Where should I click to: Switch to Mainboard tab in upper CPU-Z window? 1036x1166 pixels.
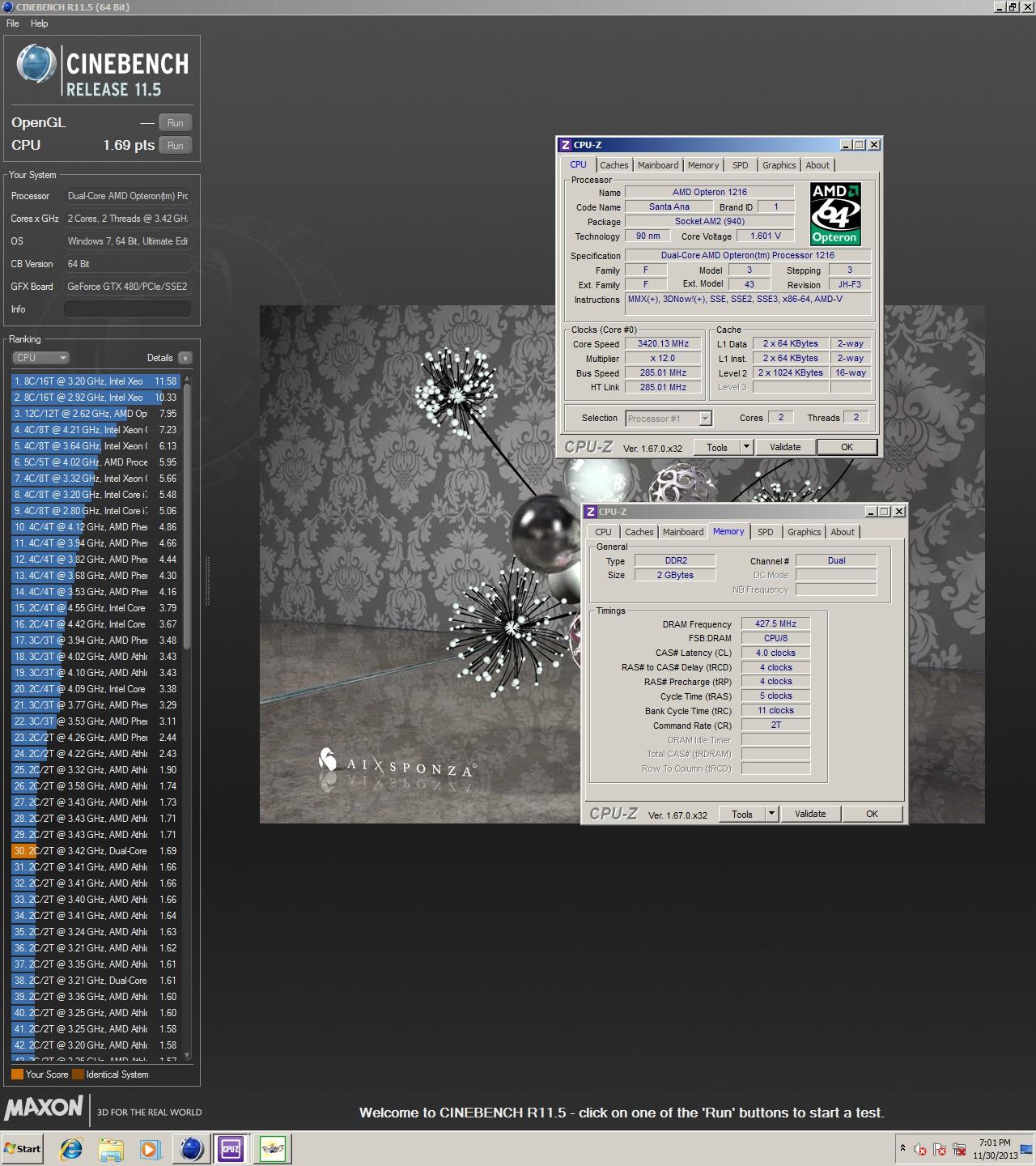658,165
